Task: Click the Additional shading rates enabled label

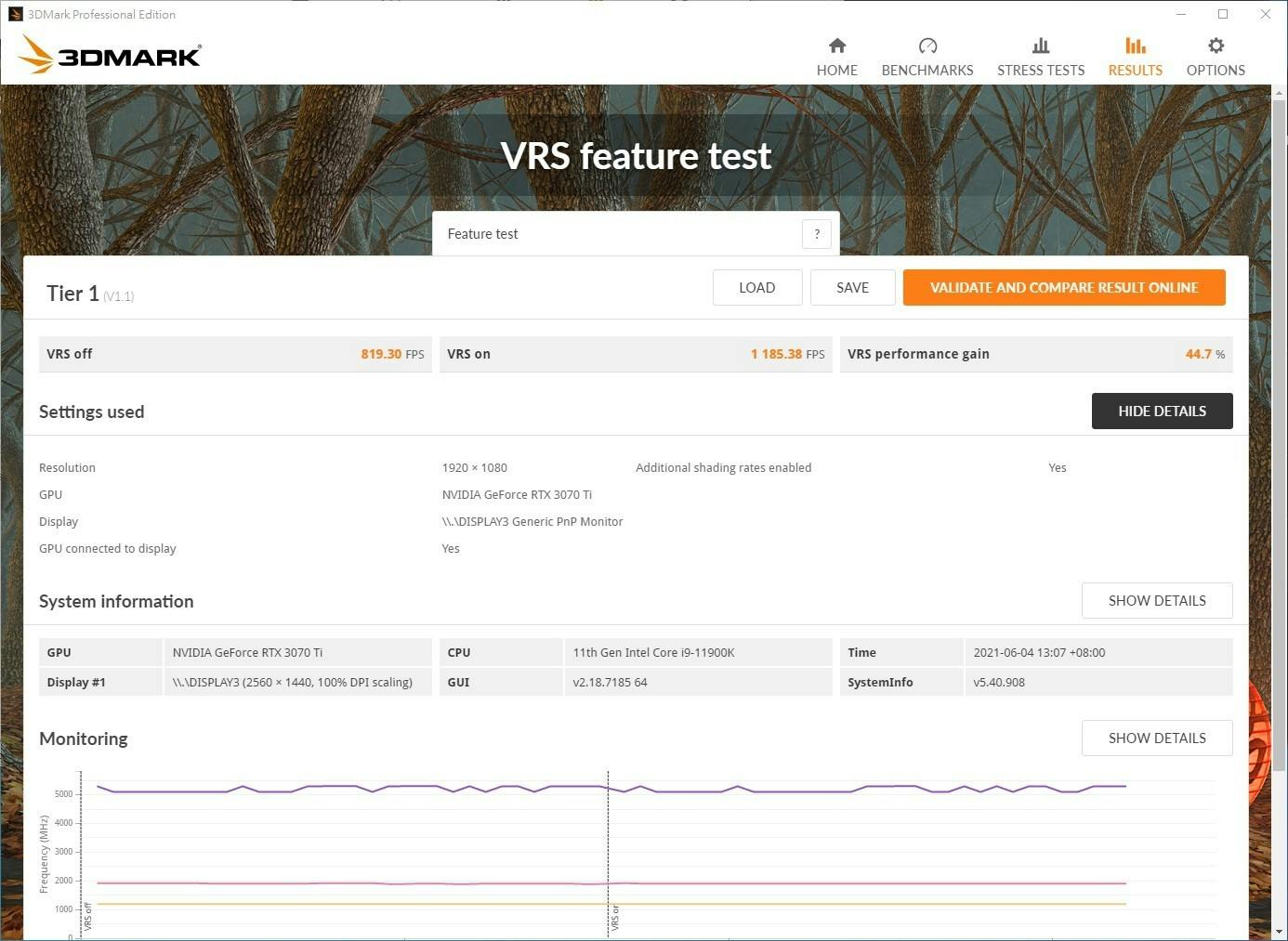Action: (x=724, y=468)
